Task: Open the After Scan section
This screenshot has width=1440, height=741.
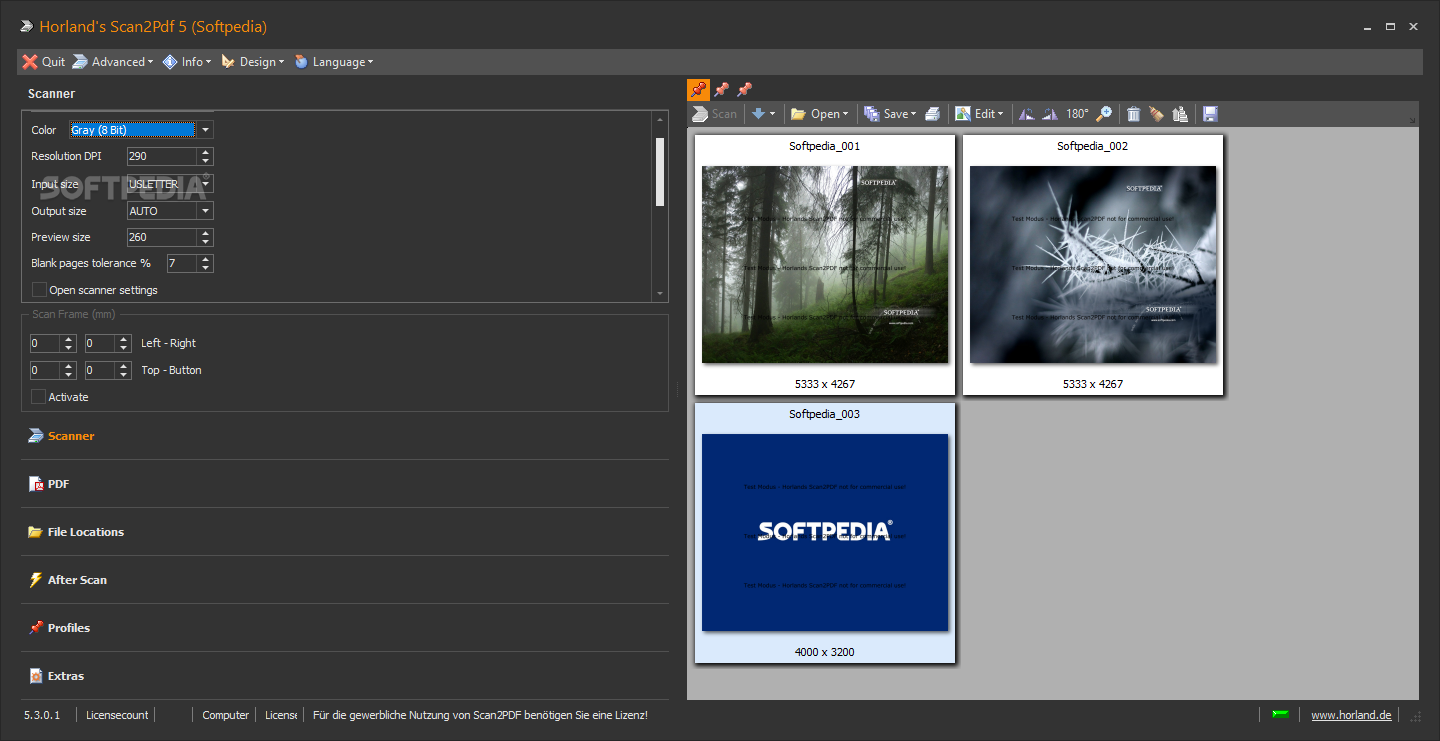Action: pos(345,580)
